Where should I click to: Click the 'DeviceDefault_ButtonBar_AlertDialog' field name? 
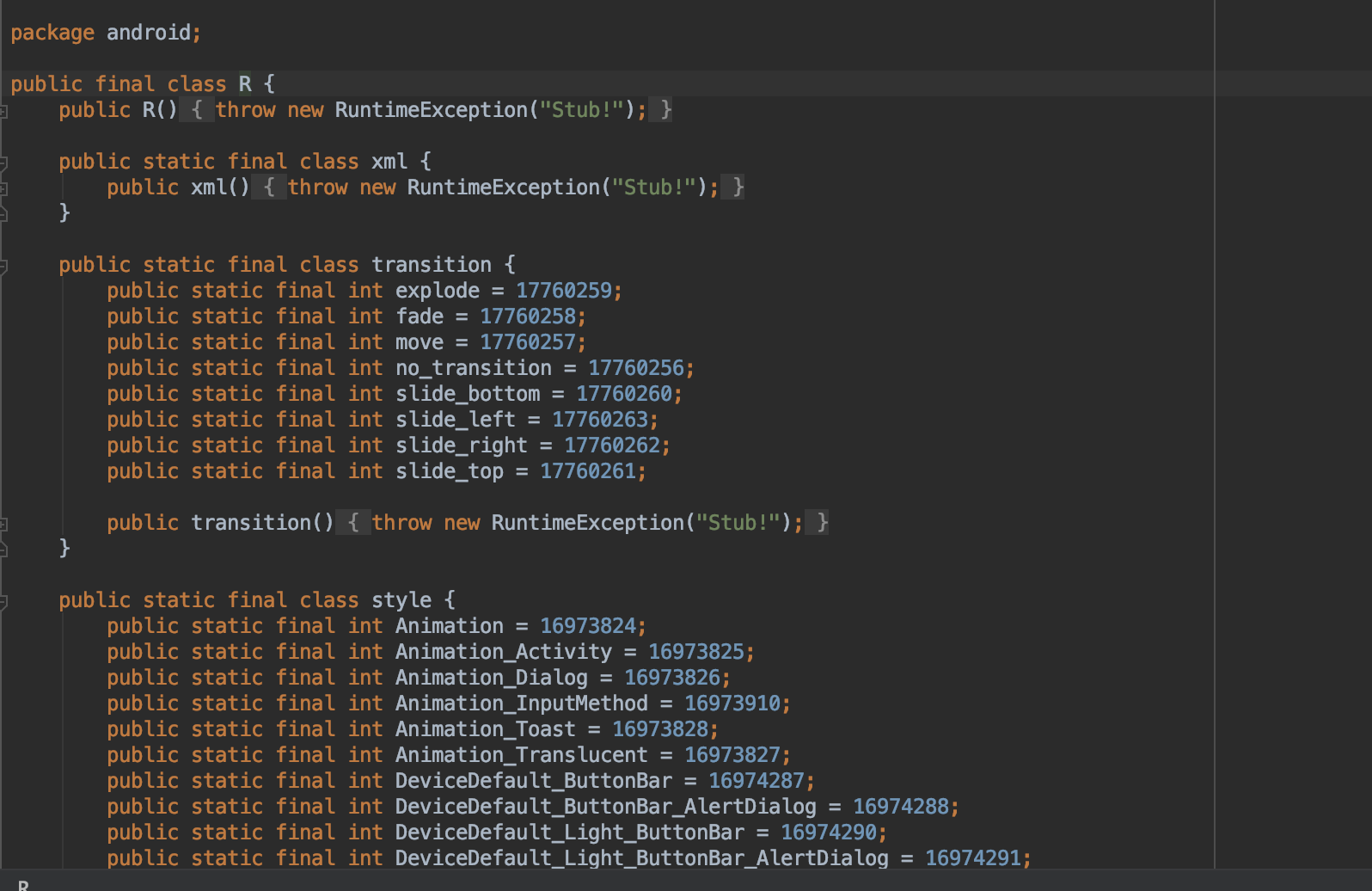[x=606, y=807]
